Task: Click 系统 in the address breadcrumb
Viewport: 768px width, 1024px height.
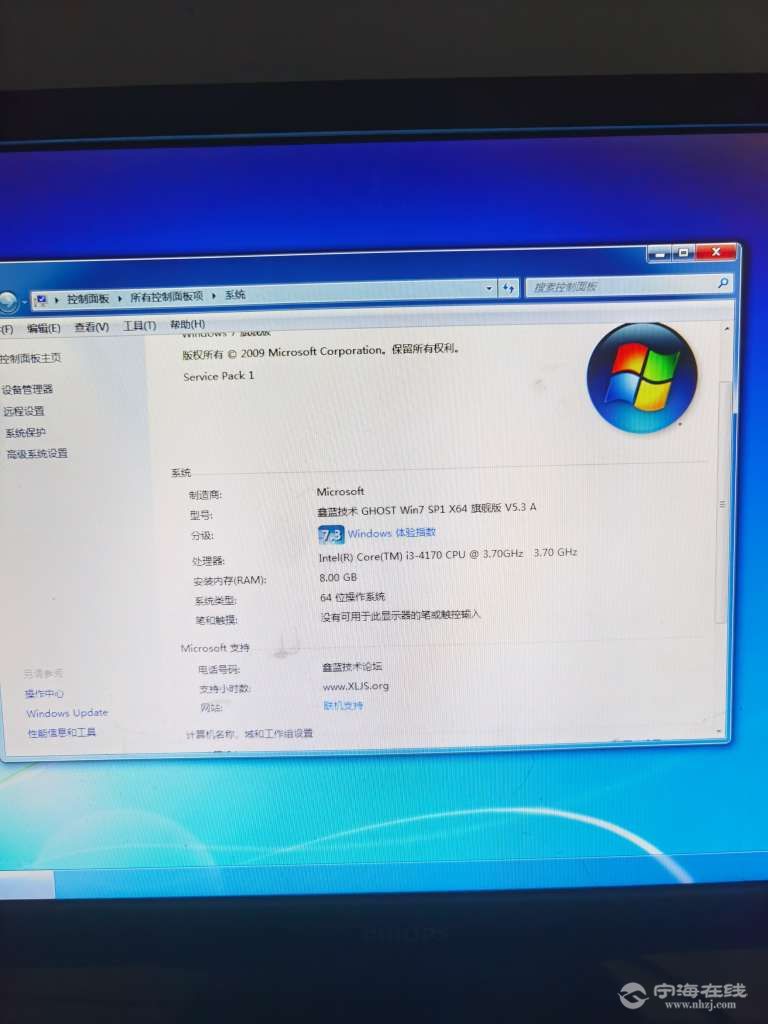Action: (235, 295)
